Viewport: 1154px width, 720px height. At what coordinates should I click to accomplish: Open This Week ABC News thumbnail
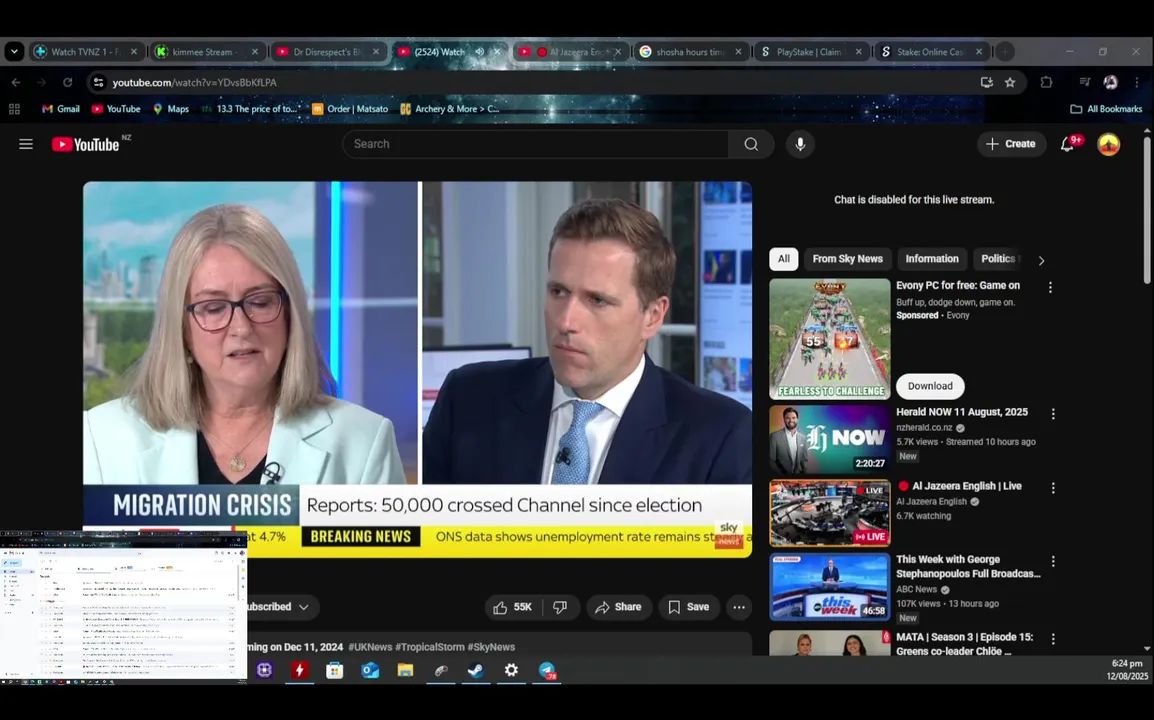tap(829, 587)
